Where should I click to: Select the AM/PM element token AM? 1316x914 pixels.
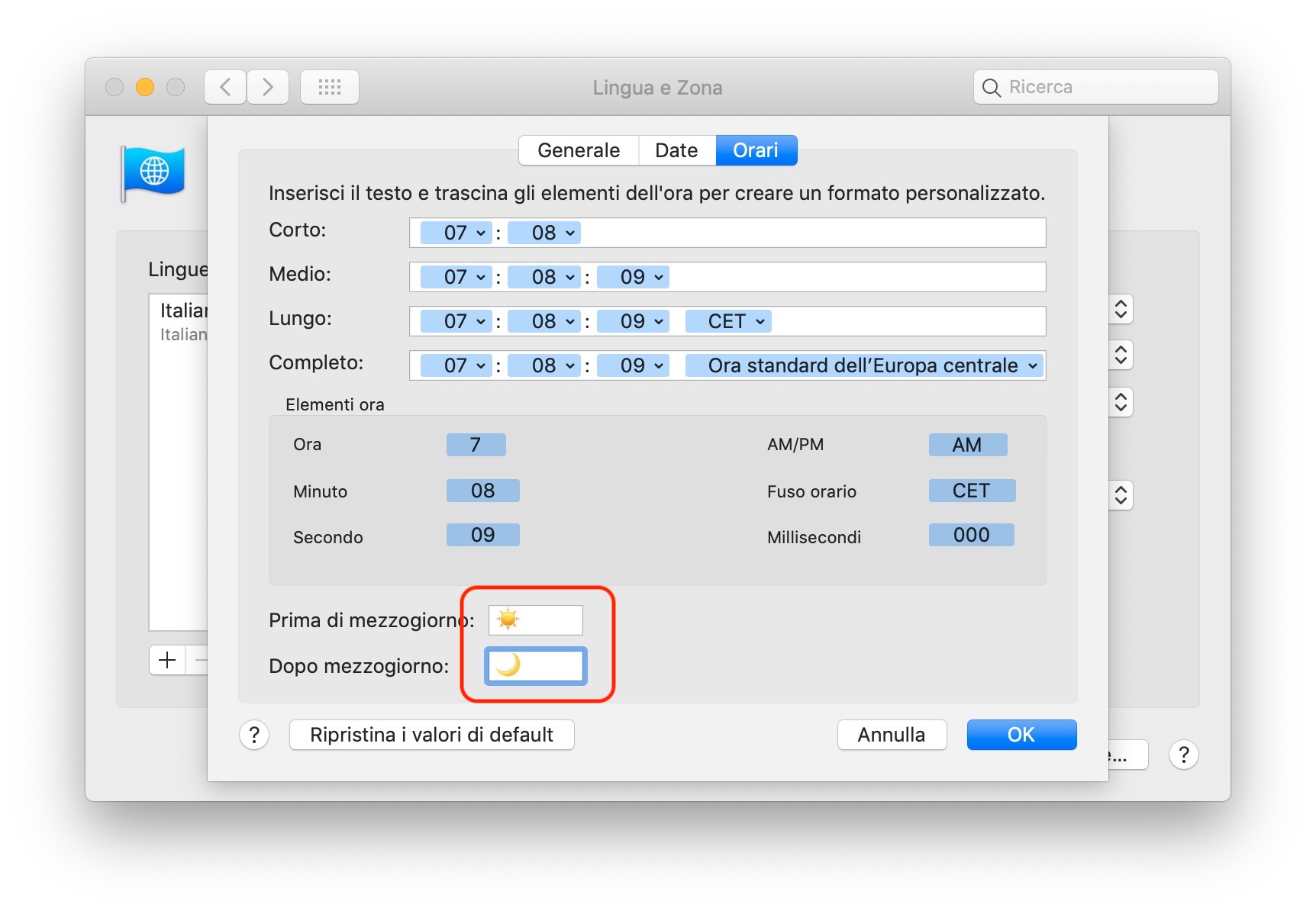967,445
